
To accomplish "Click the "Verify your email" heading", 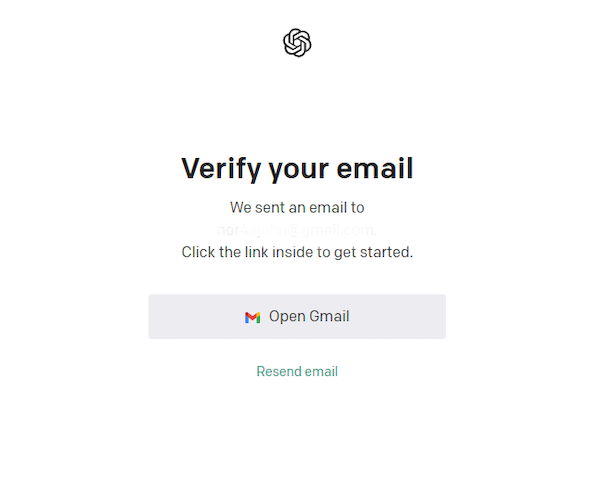I will coord(297,169).
